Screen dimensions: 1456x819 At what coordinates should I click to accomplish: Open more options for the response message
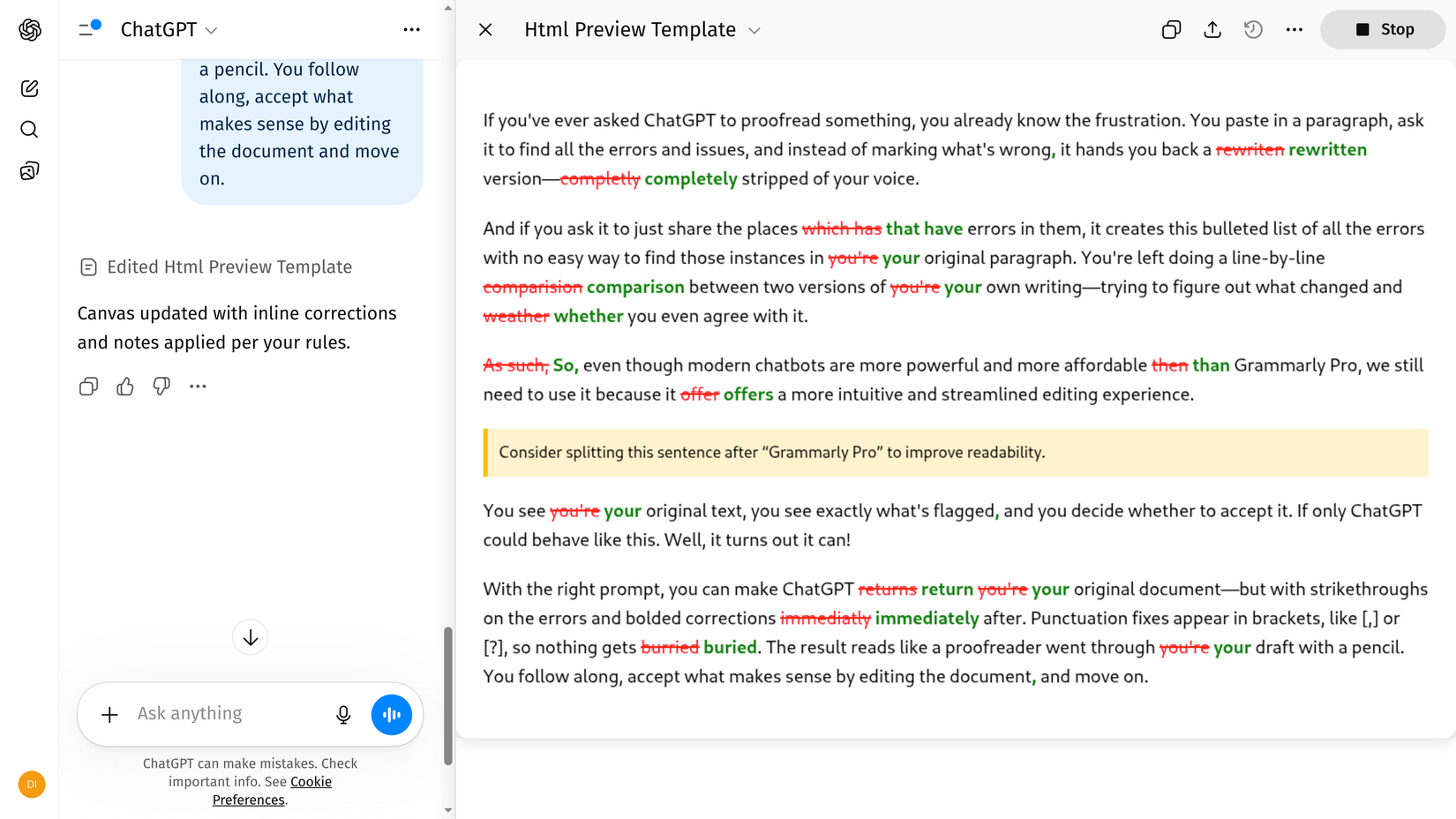coord(198,386)
